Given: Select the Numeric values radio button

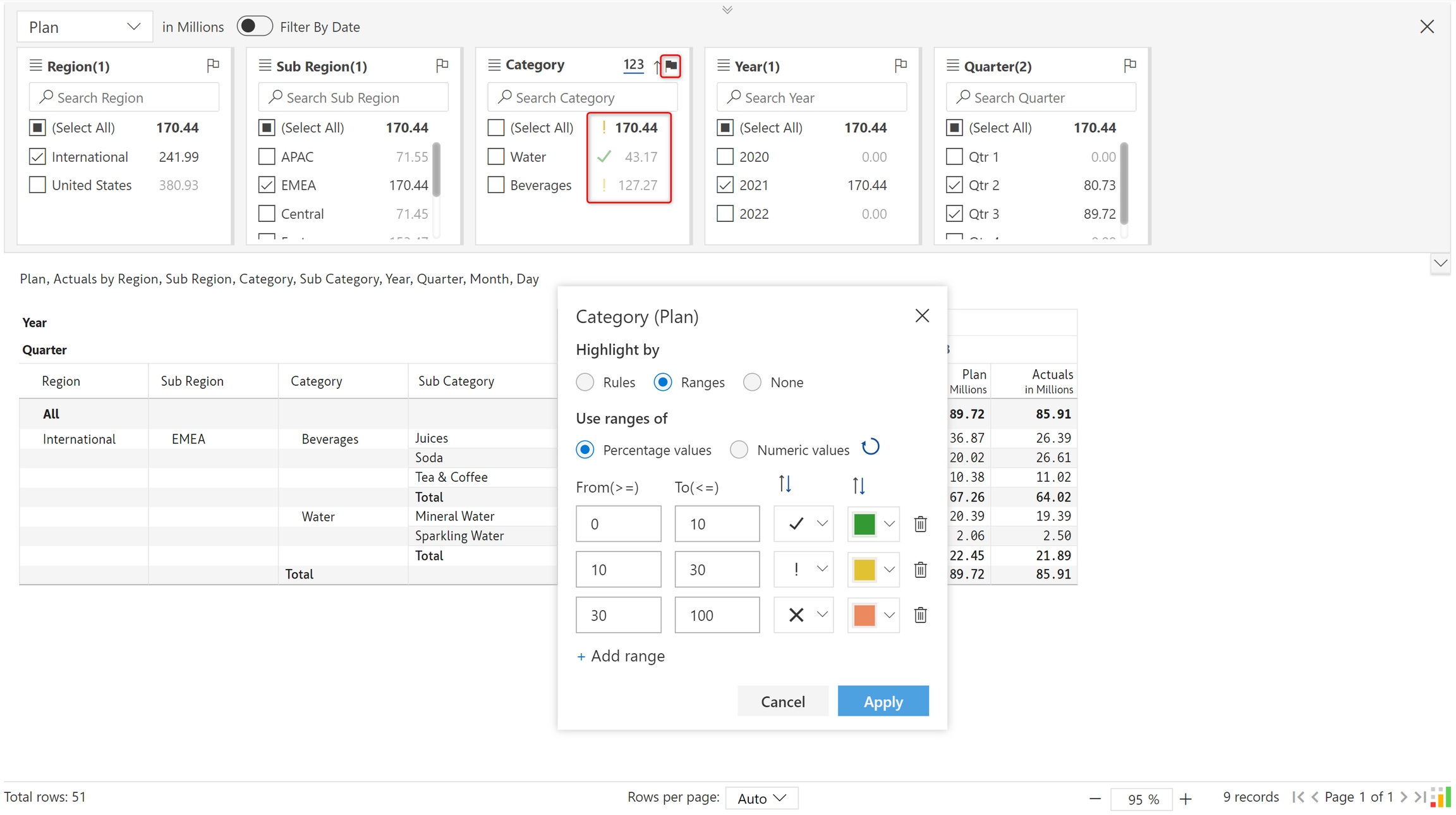Looking at the screenshot, I should [x=739, y=450].
